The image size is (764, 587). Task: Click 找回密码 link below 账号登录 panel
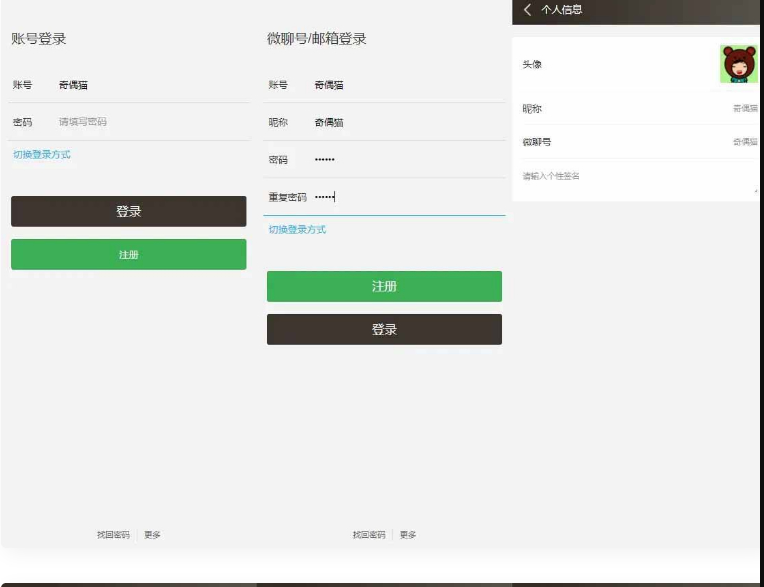[x=113, y=535]
